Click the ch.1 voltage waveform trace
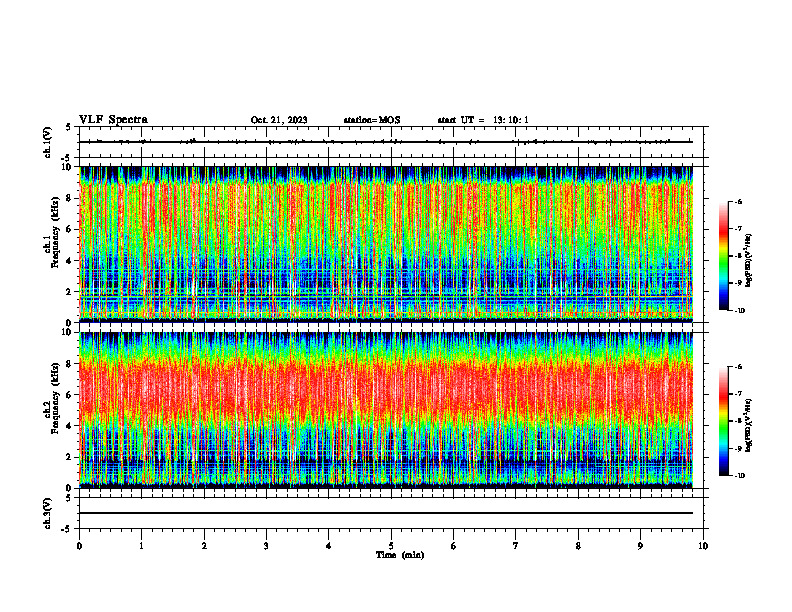The height and width of the screenshot is (612, 792). [386, 142]
